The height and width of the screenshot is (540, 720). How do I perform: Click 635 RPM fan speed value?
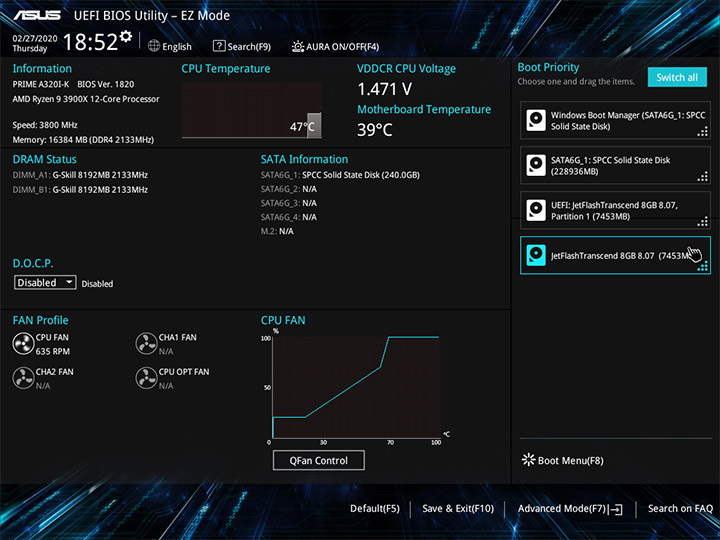coord(53,352)
